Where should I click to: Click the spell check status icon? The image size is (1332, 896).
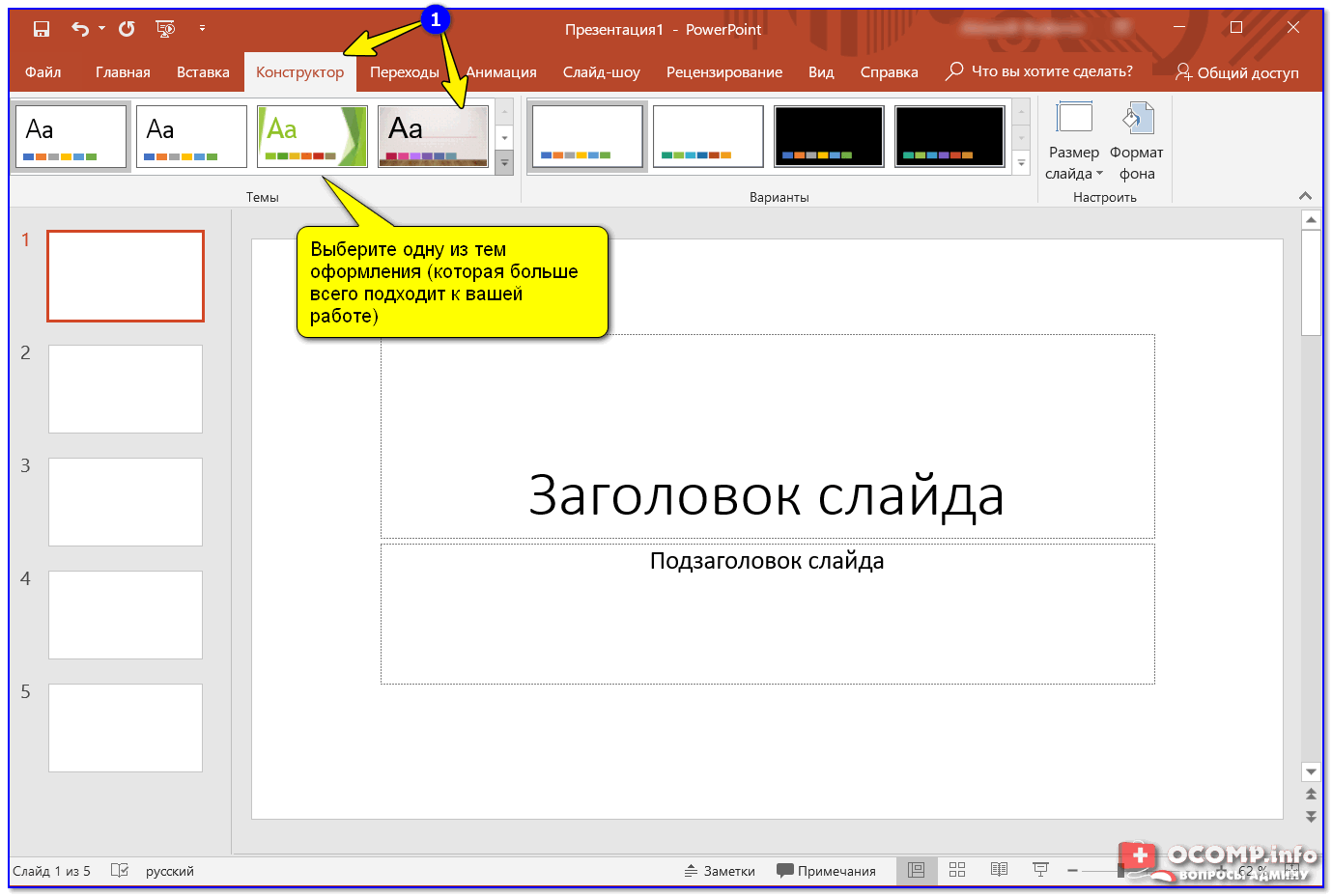pyautogui.click(x=120, y=871)
